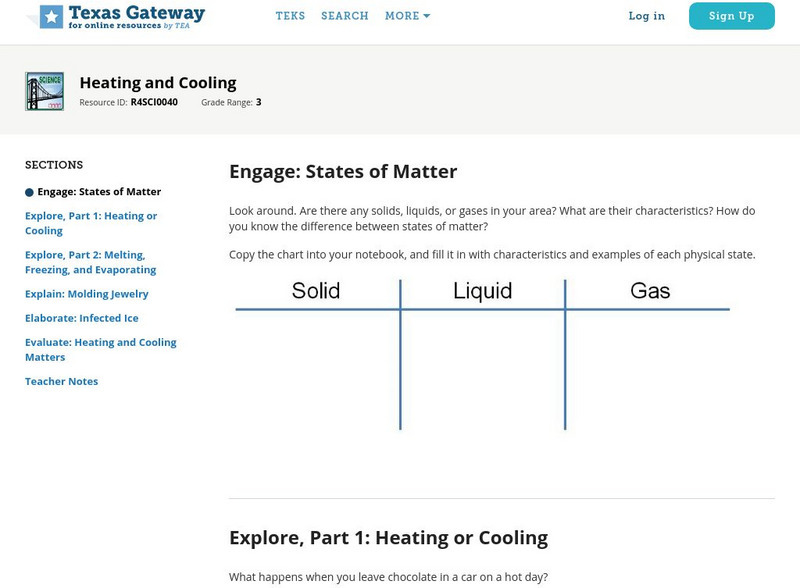Jump to Explain: Molding Jewelry section
Viewport: 800px width, 588px height.
pyautogui.click(x=87, y=294)
